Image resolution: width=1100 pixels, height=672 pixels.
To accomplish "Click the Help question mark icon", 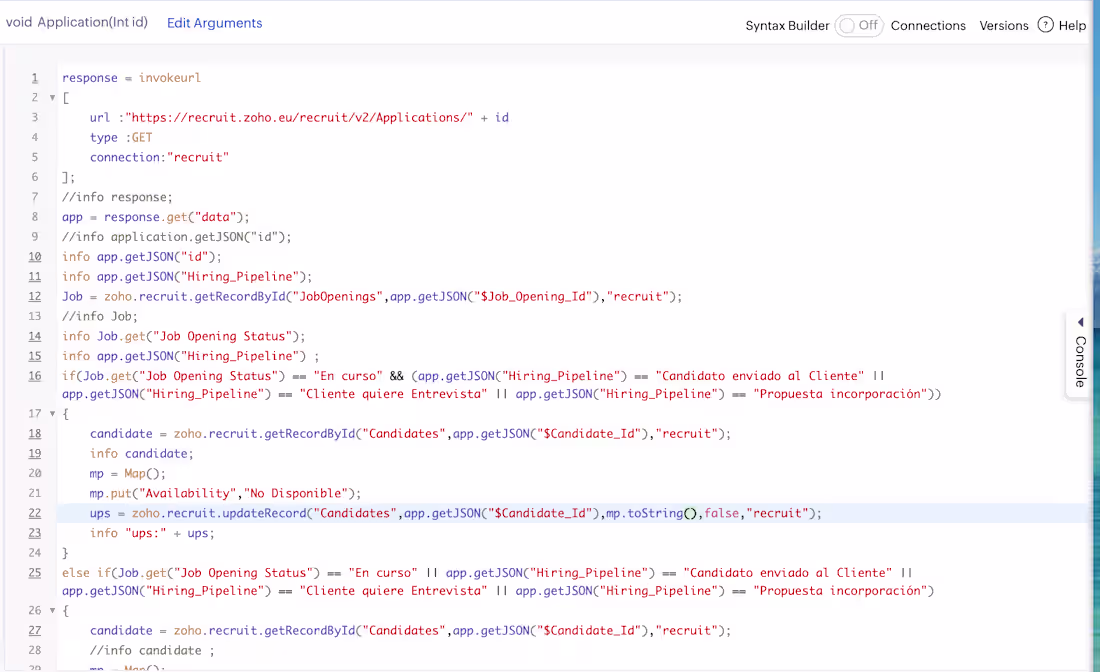I will [1045, 25].
